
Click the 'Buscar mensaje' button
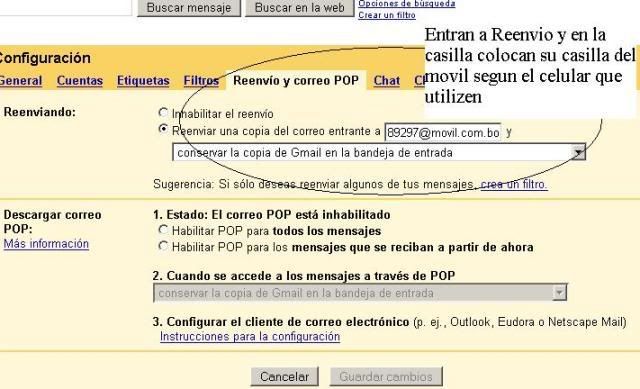(x=189, y=8)
